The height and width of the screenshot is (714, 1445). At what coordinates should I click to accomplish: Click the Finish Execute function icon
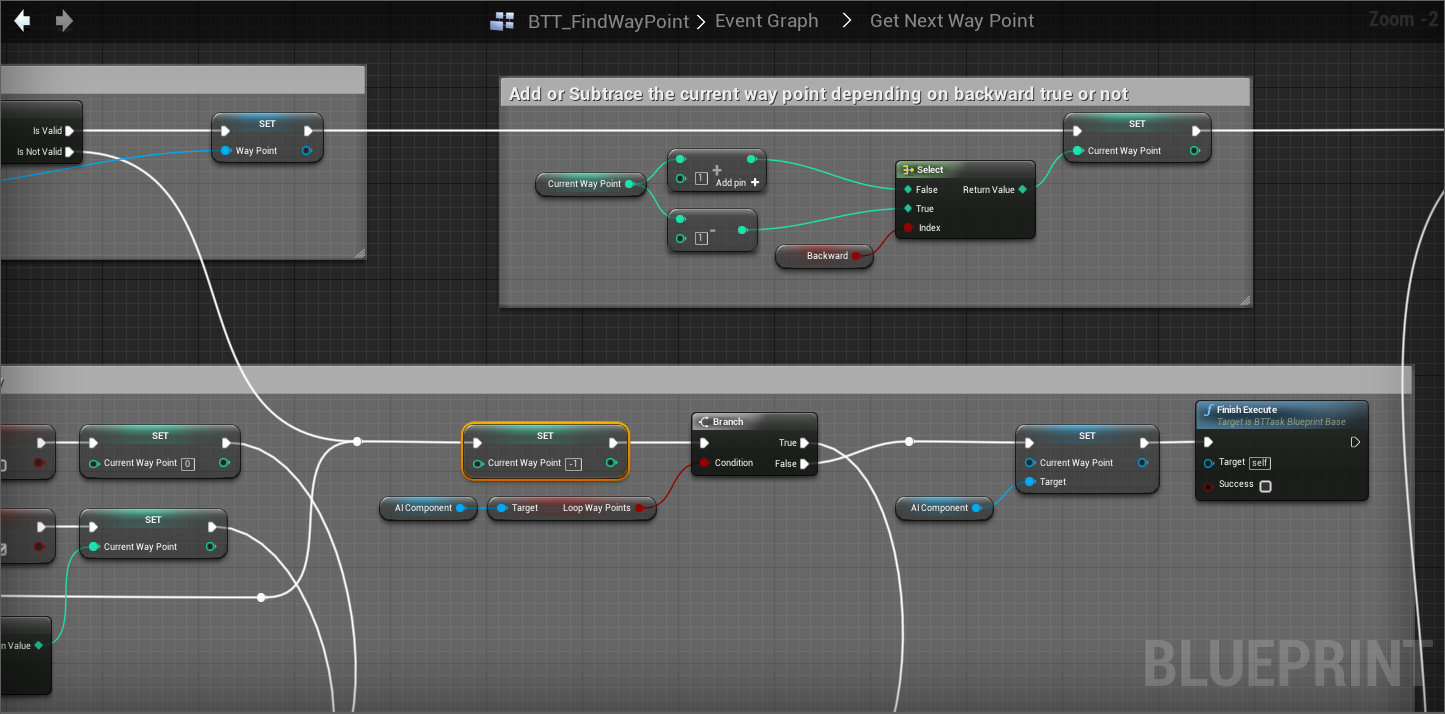(x=1208, y=410)
